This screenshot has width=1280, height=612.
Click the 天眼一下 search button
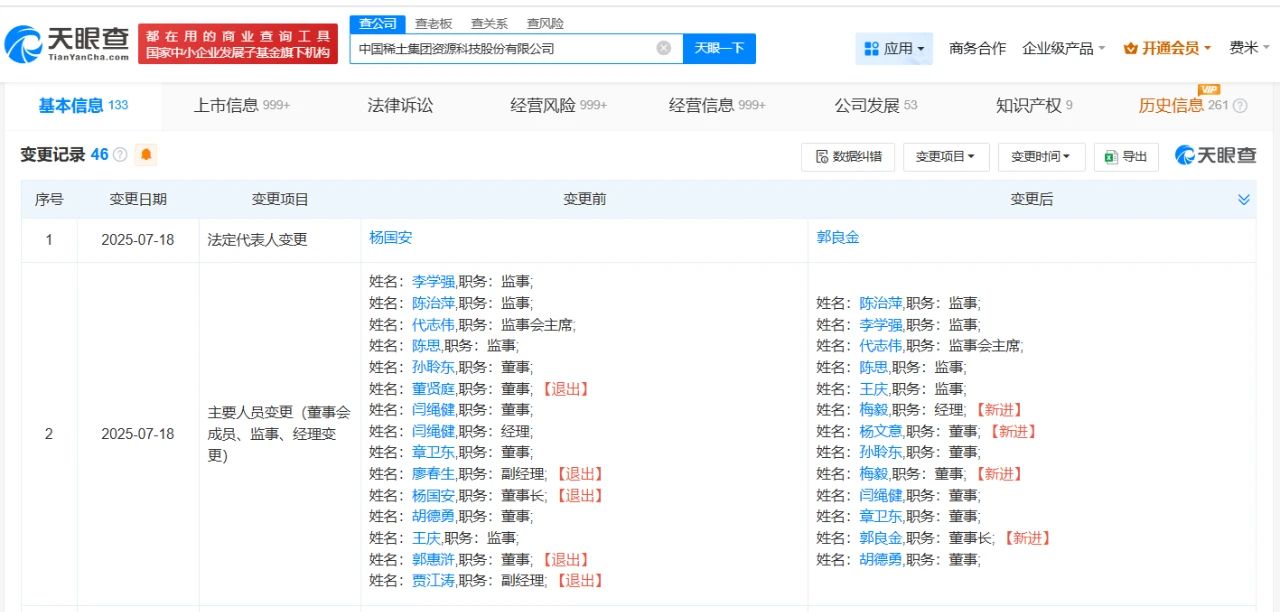719,48
